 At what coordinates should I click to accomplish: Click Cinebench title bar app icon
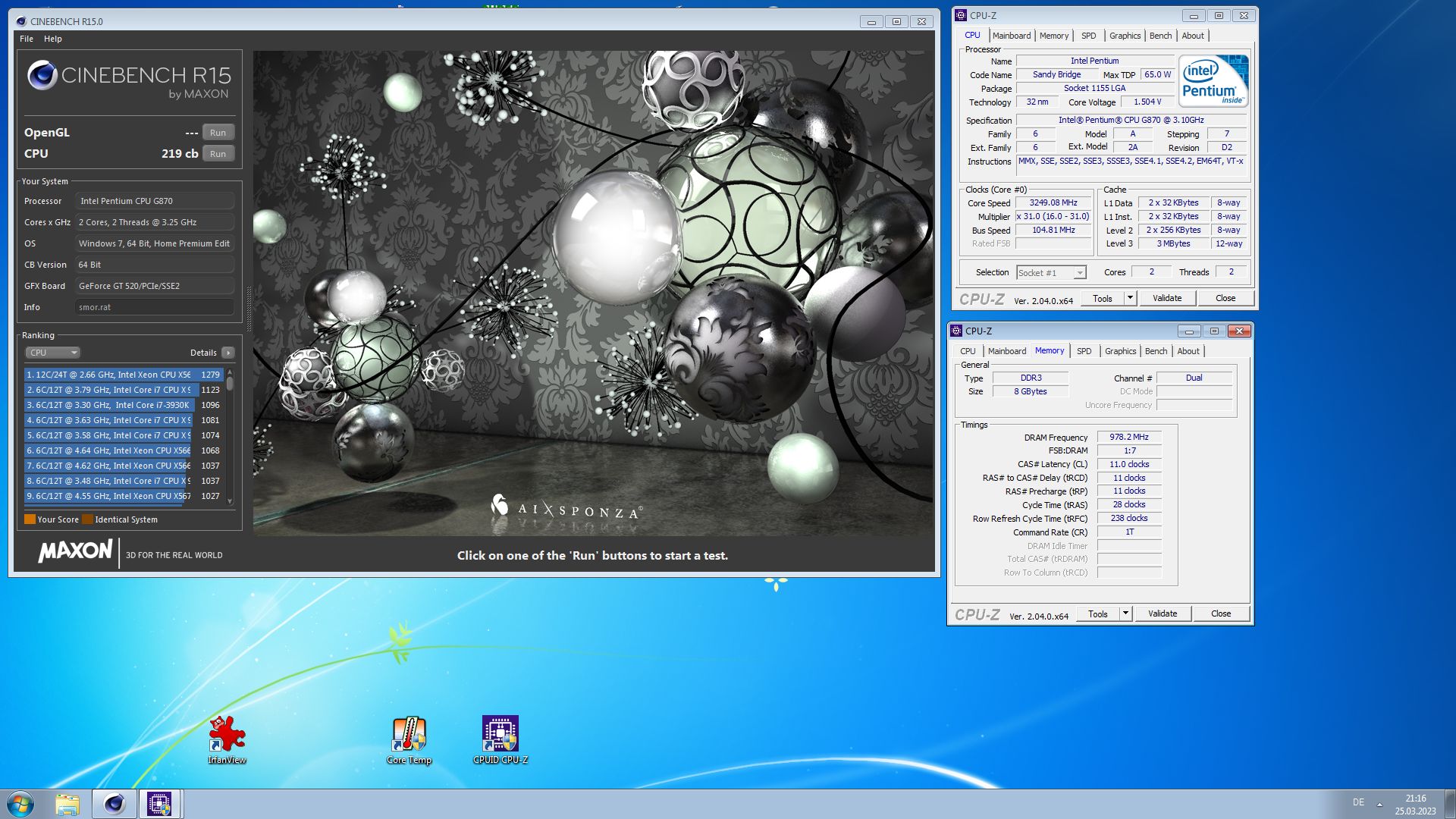tap(21, 21)
